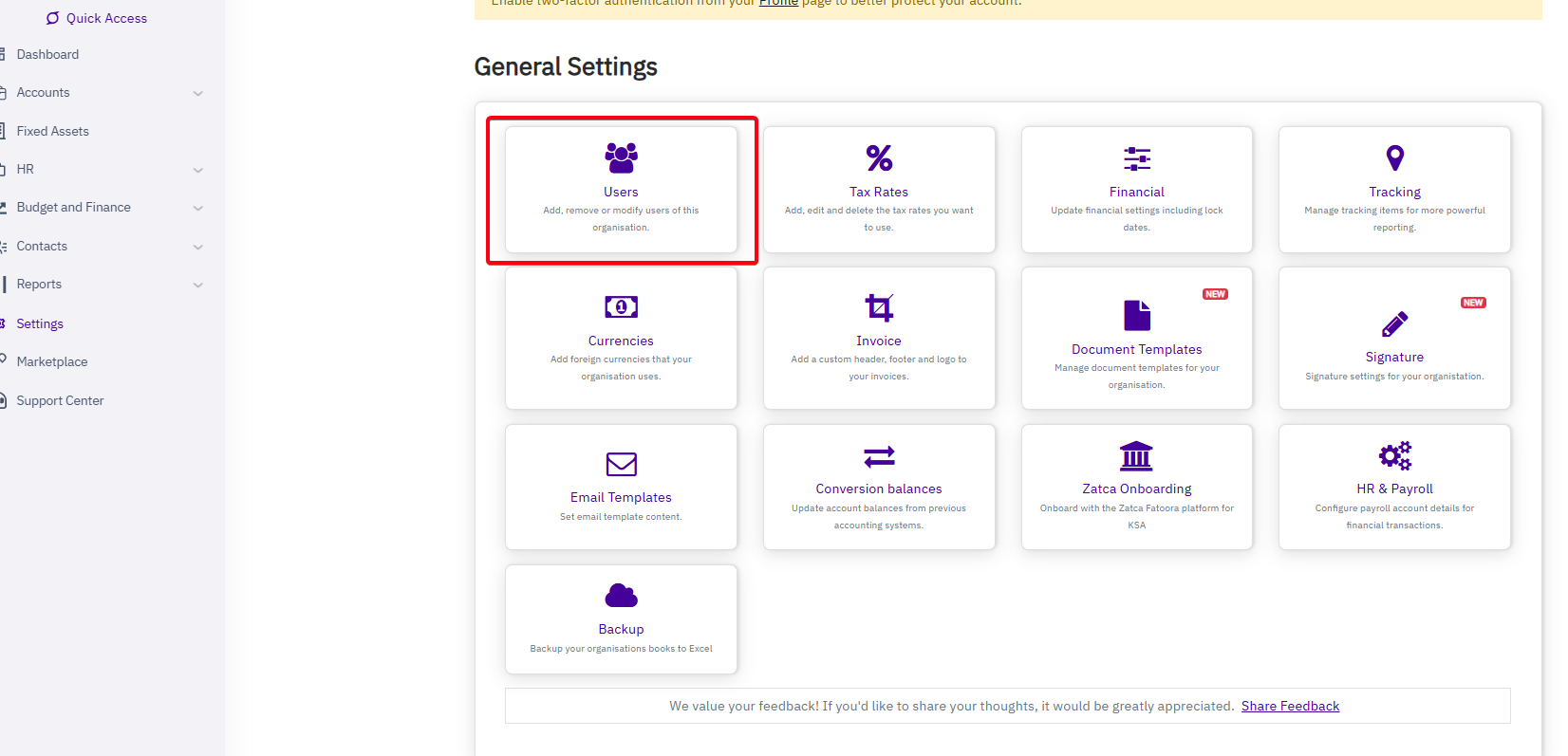
Task: Click the Backup cloud icon
Action: pyautogui.click(x=621, y=596)
